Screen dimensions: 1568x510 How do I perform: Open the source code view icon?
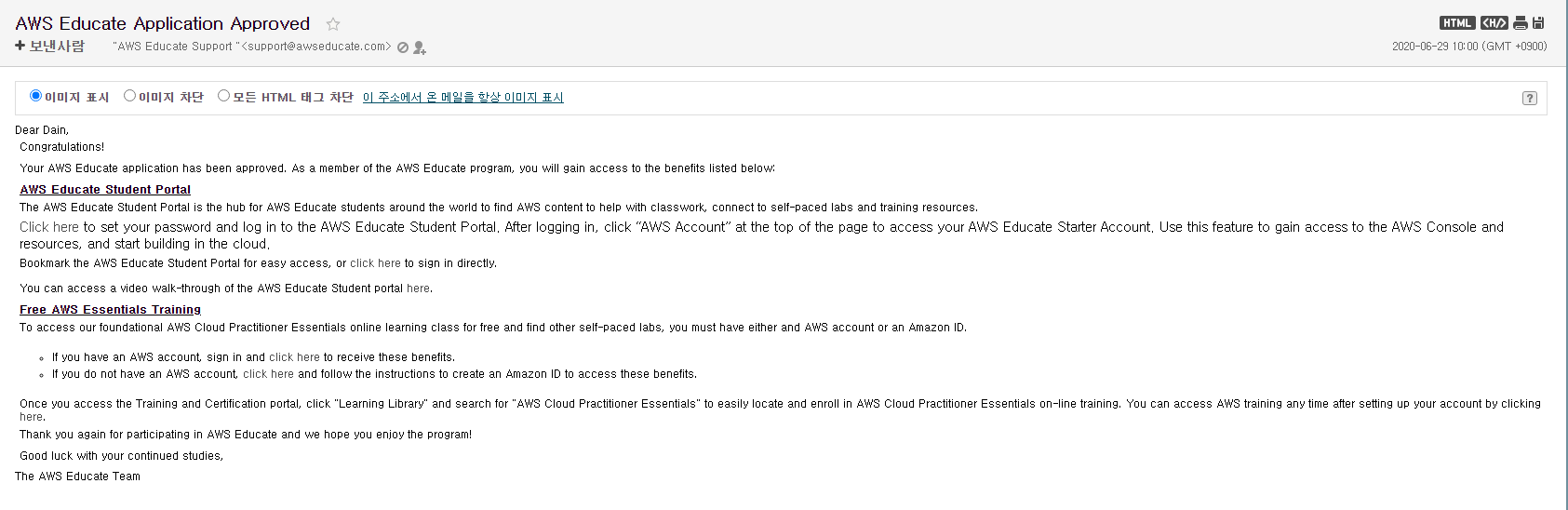pos(1494,23)
